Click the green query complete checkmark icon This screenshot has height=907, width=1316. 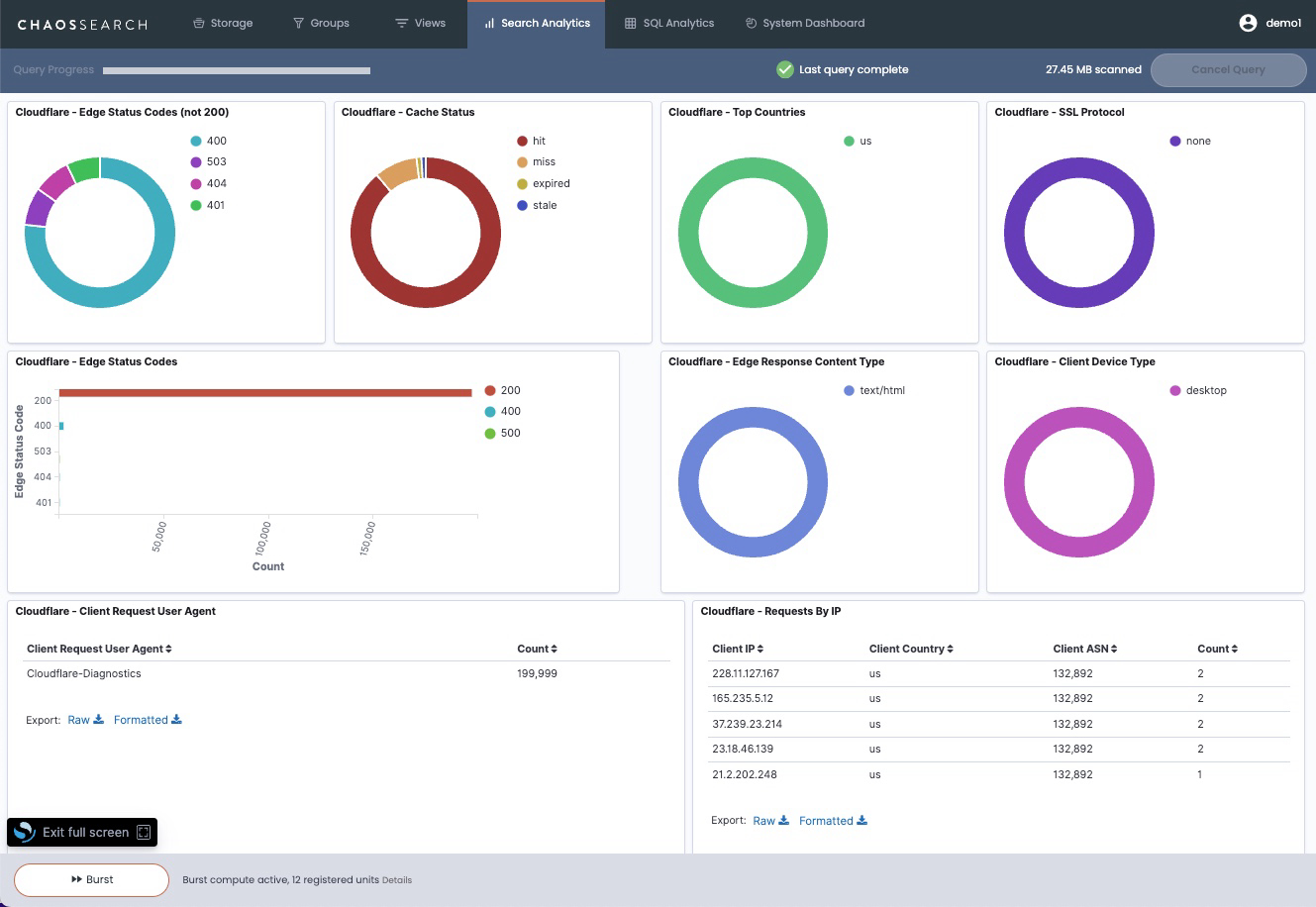(x=785, y=69)
